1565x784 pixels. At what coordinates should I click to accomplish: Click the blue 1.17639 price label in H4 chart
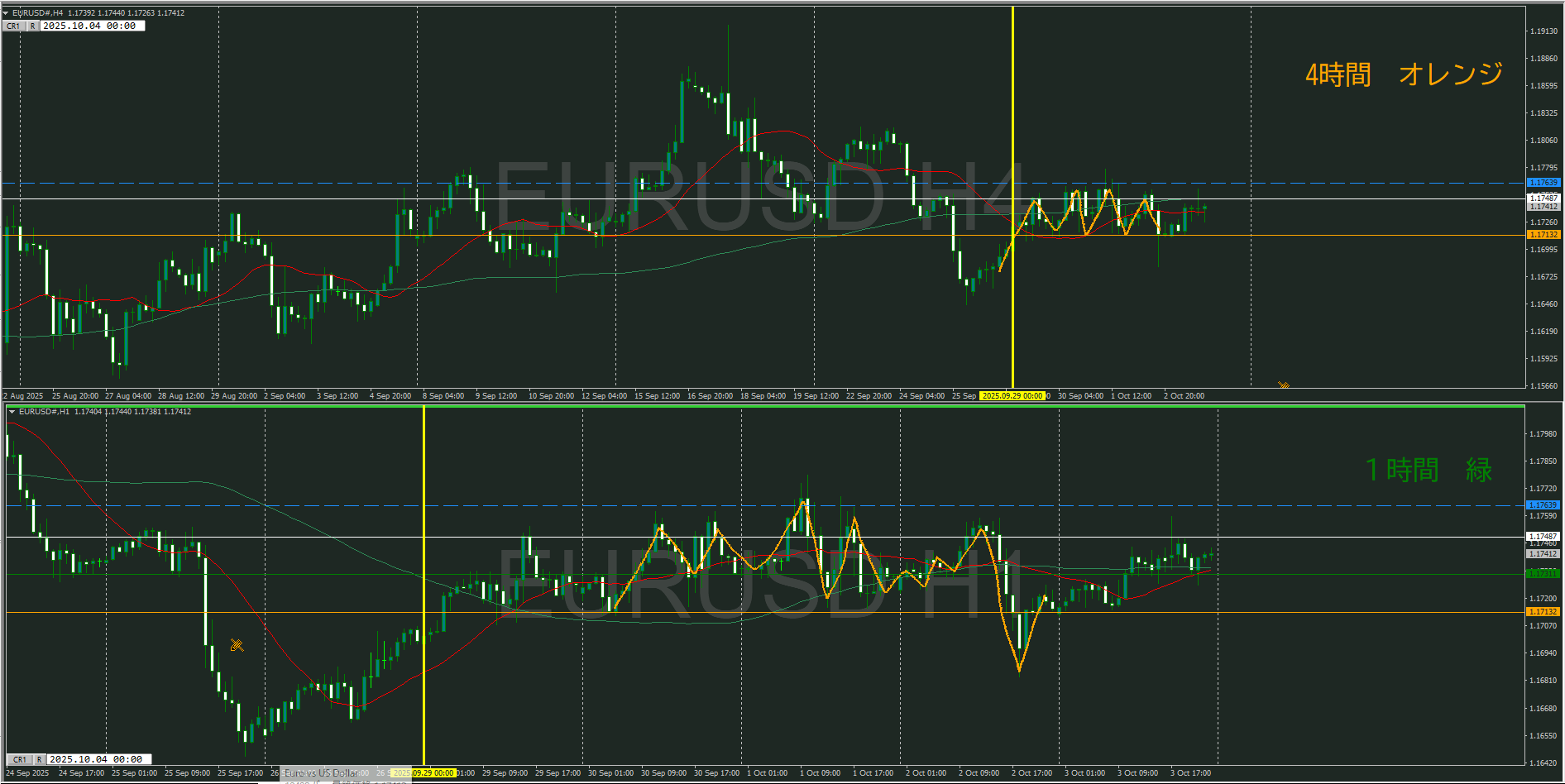[1543, 182]
